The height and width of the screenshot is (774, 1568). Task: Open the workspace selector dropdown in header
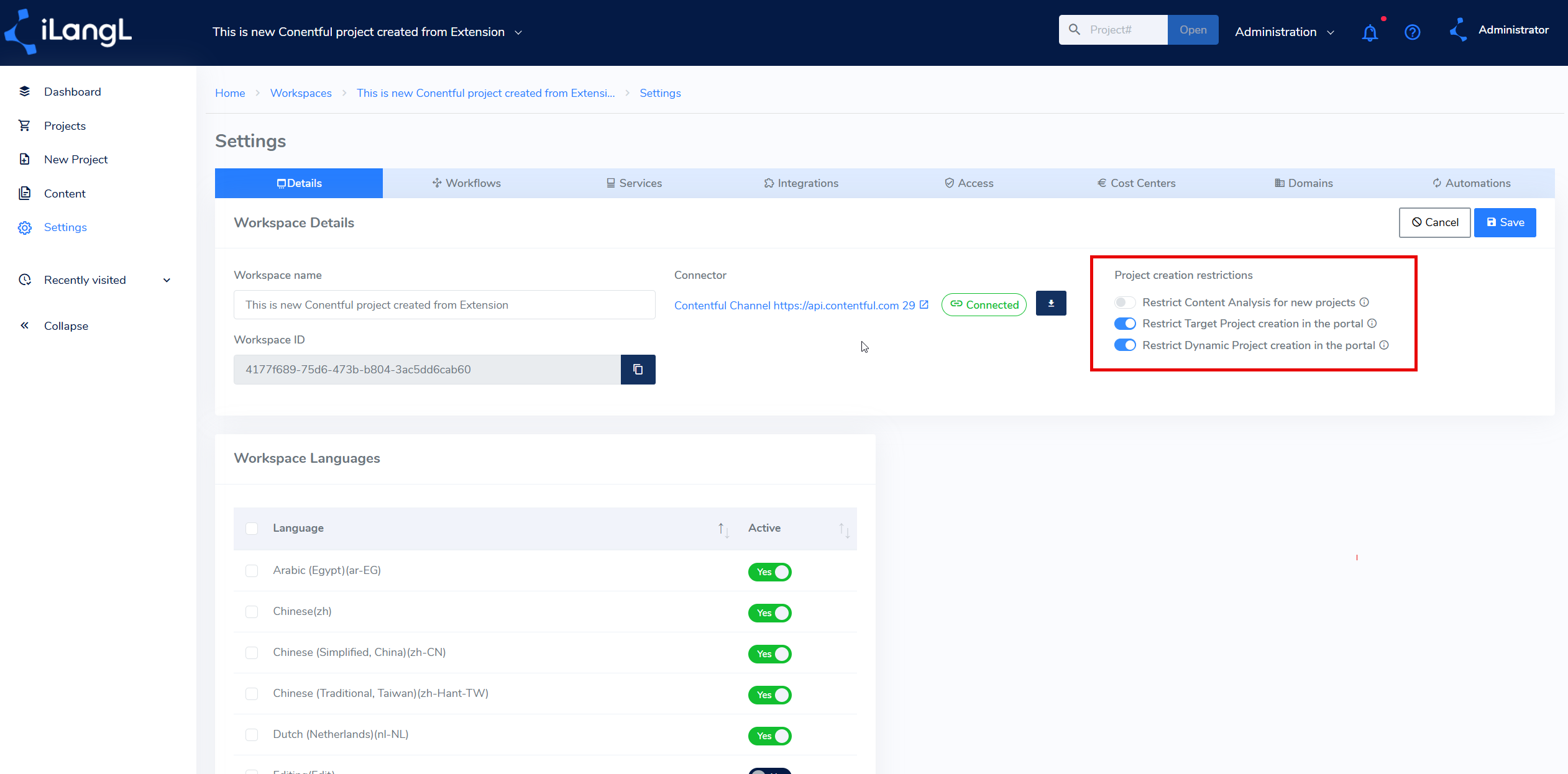tap(367, 32)
